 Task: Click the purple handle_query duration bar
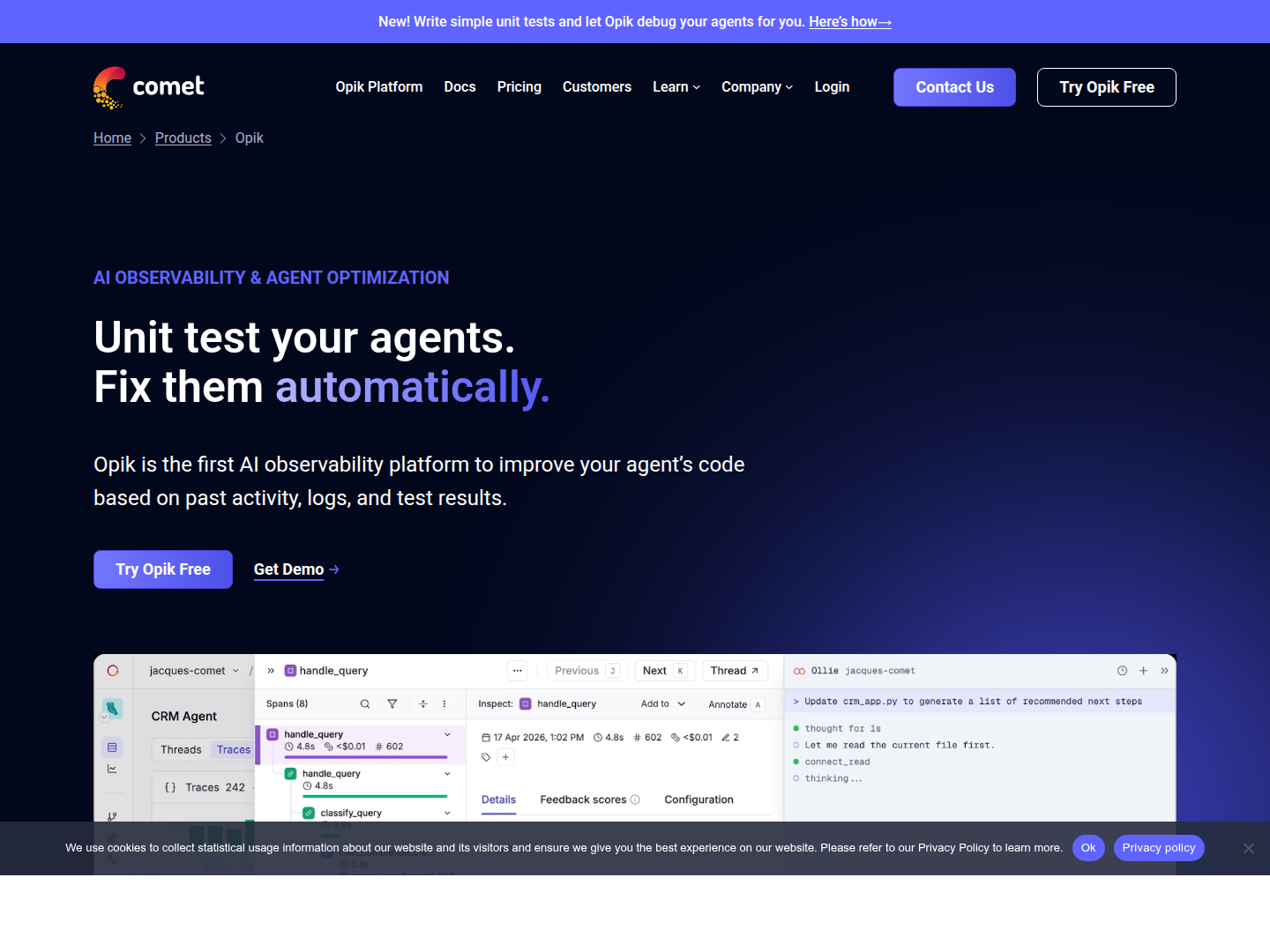[x=366, y=757]
